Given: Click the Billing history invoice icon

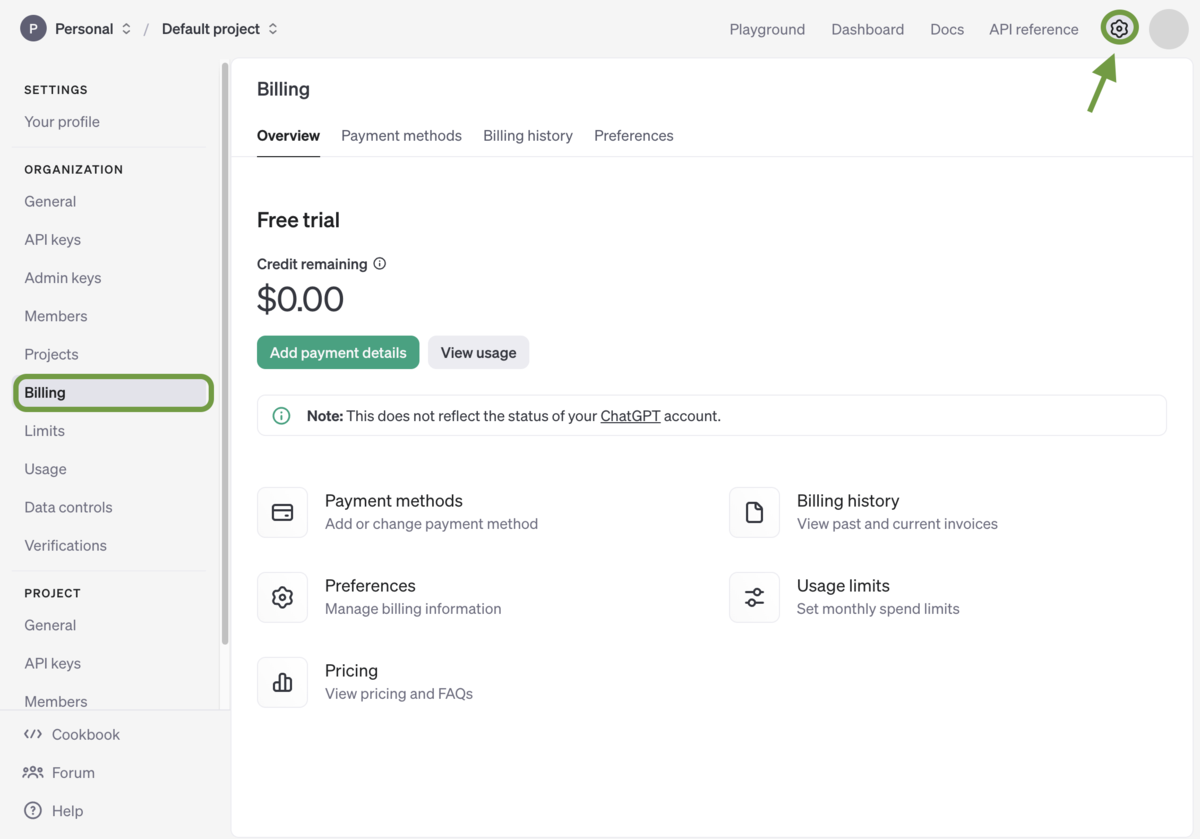Looking at the screenshot, I should pos(754,511).
